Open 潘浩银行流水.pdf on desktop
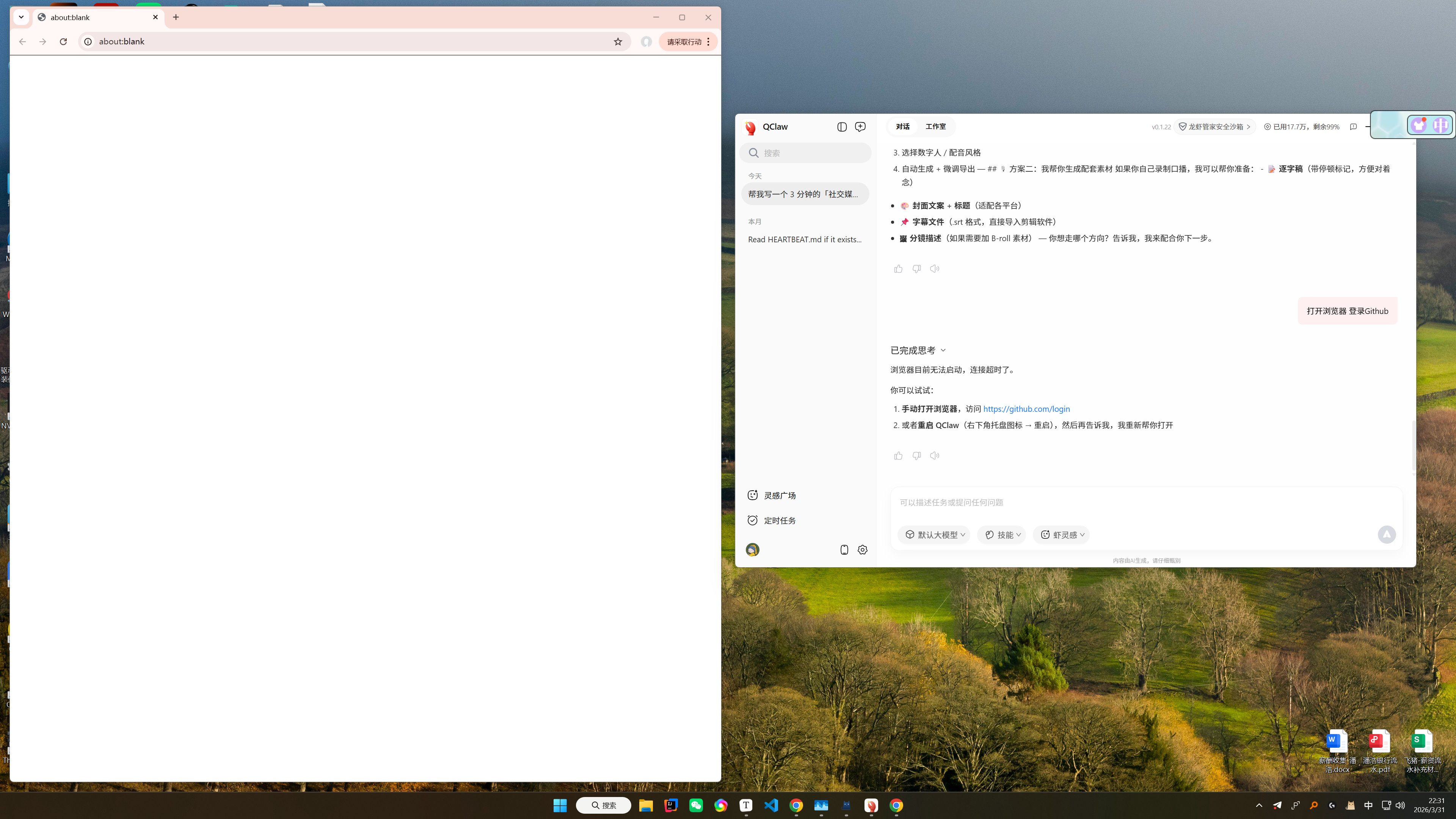This screenshot has width=1456, height=819. coord(1380,751)
